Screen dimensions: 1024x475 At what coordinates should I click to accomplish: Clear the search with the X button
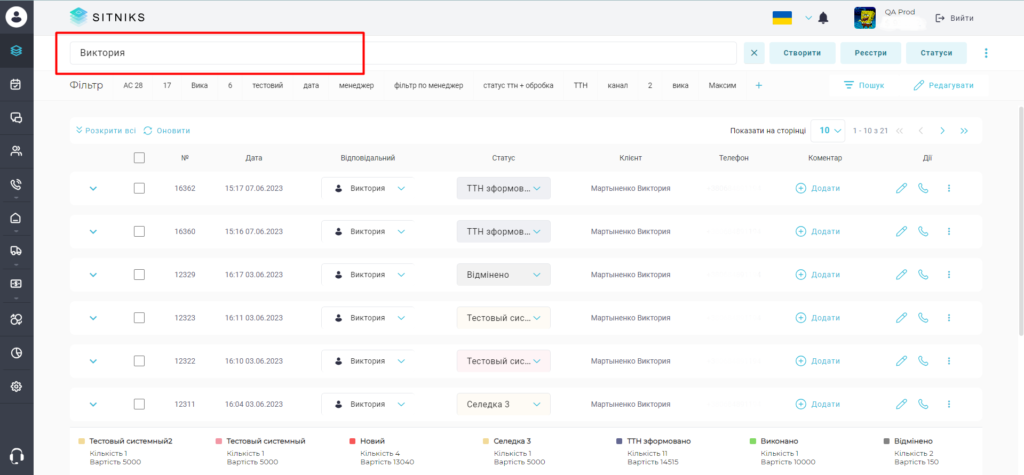pos(754,53)
